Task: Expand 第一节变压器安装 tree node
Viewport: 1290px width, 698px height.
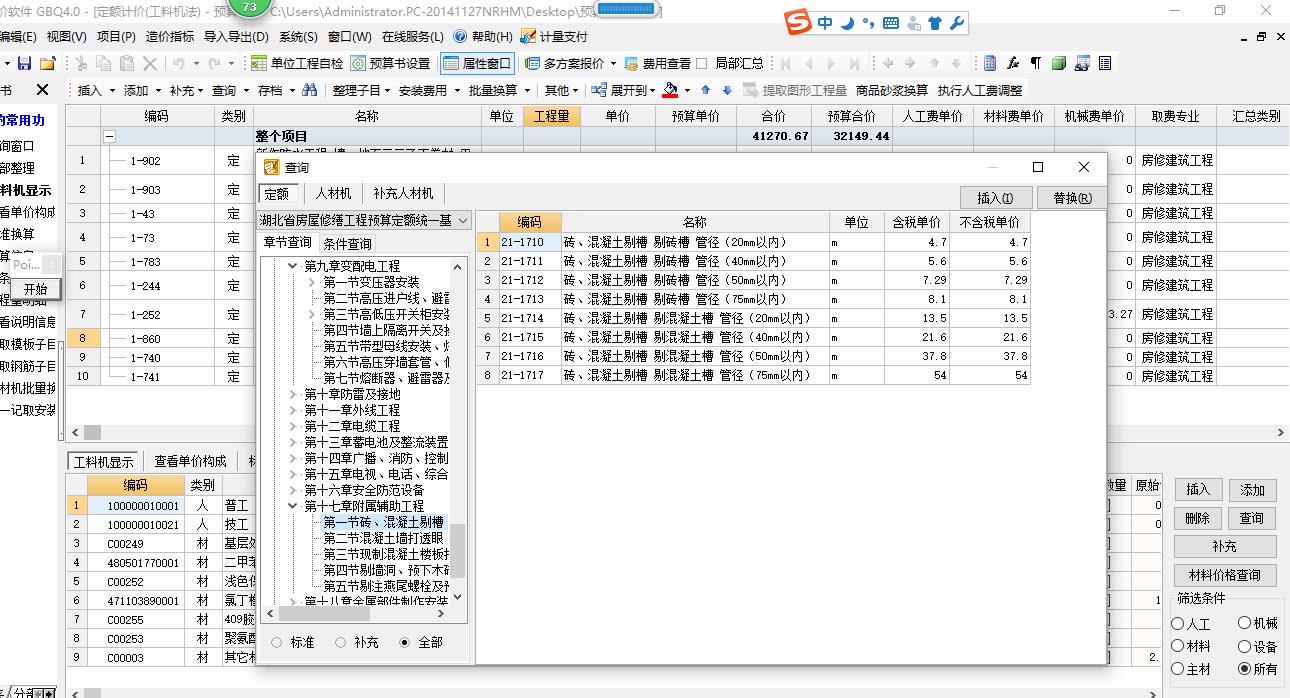Action: coord(312,282)
